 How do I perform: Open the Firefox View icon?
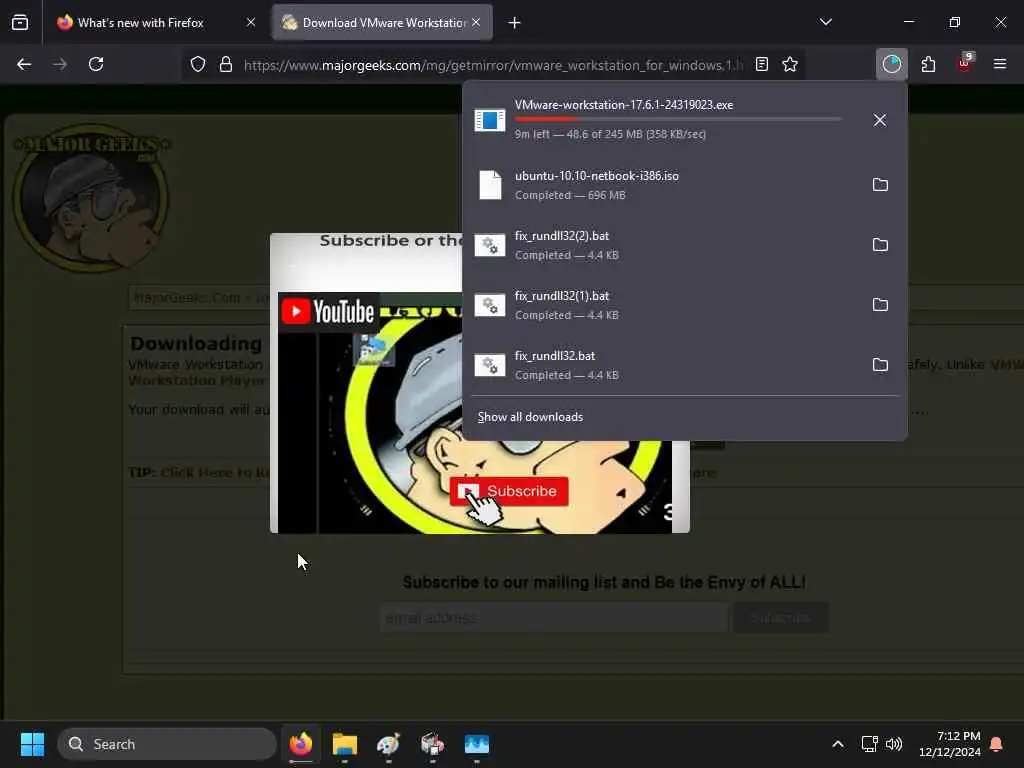tap(20, 23)
